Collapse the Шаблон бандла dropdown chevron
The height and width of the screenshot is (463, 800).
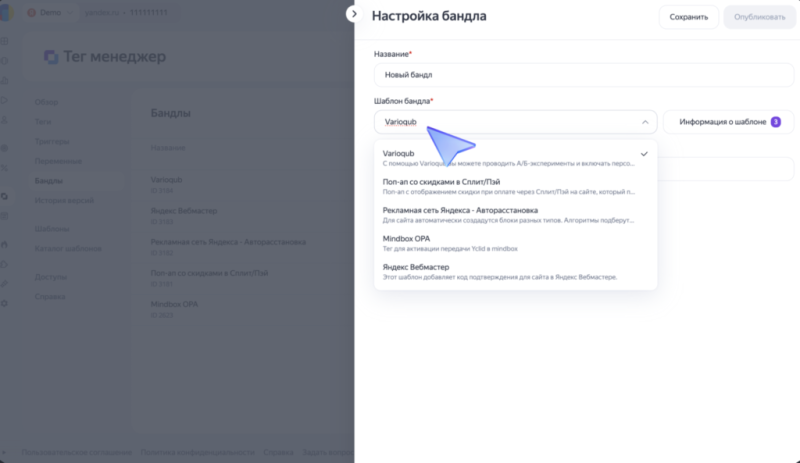pyautogui.click(x=645, y=122)
